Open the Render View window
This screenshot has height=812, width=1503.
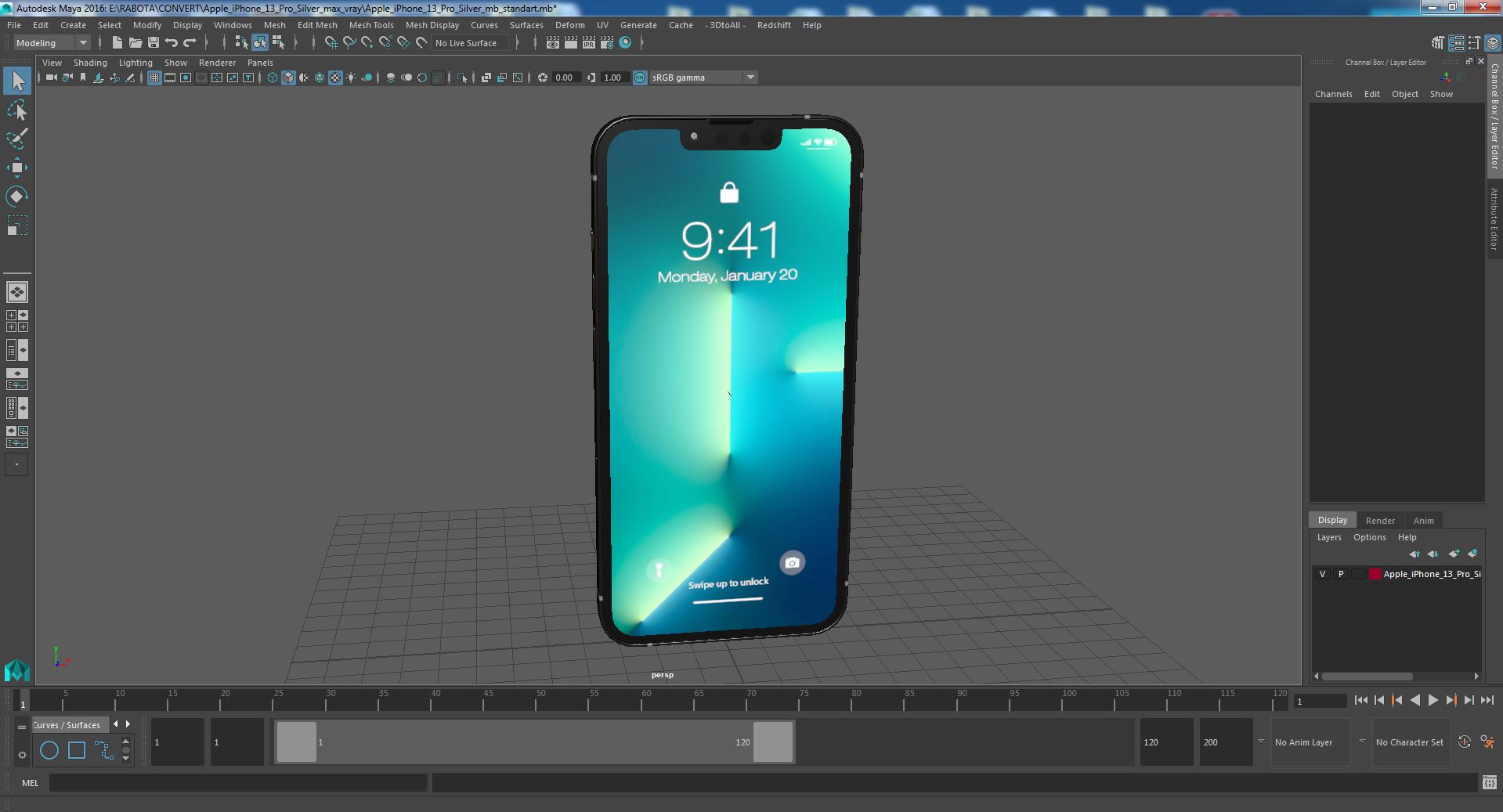coord(553,43)
